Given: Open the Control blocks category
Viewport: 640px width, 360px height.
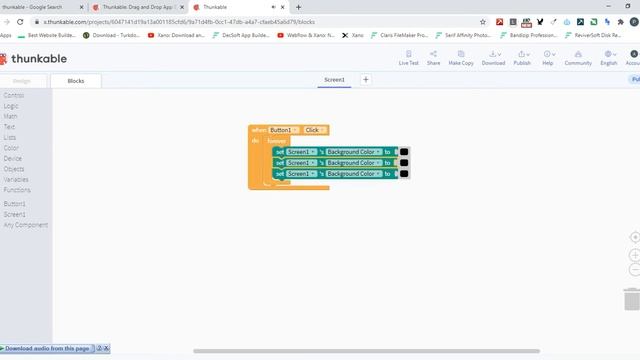Looking at the screenshot, I should pyautogui.click(x=14, y=95).
